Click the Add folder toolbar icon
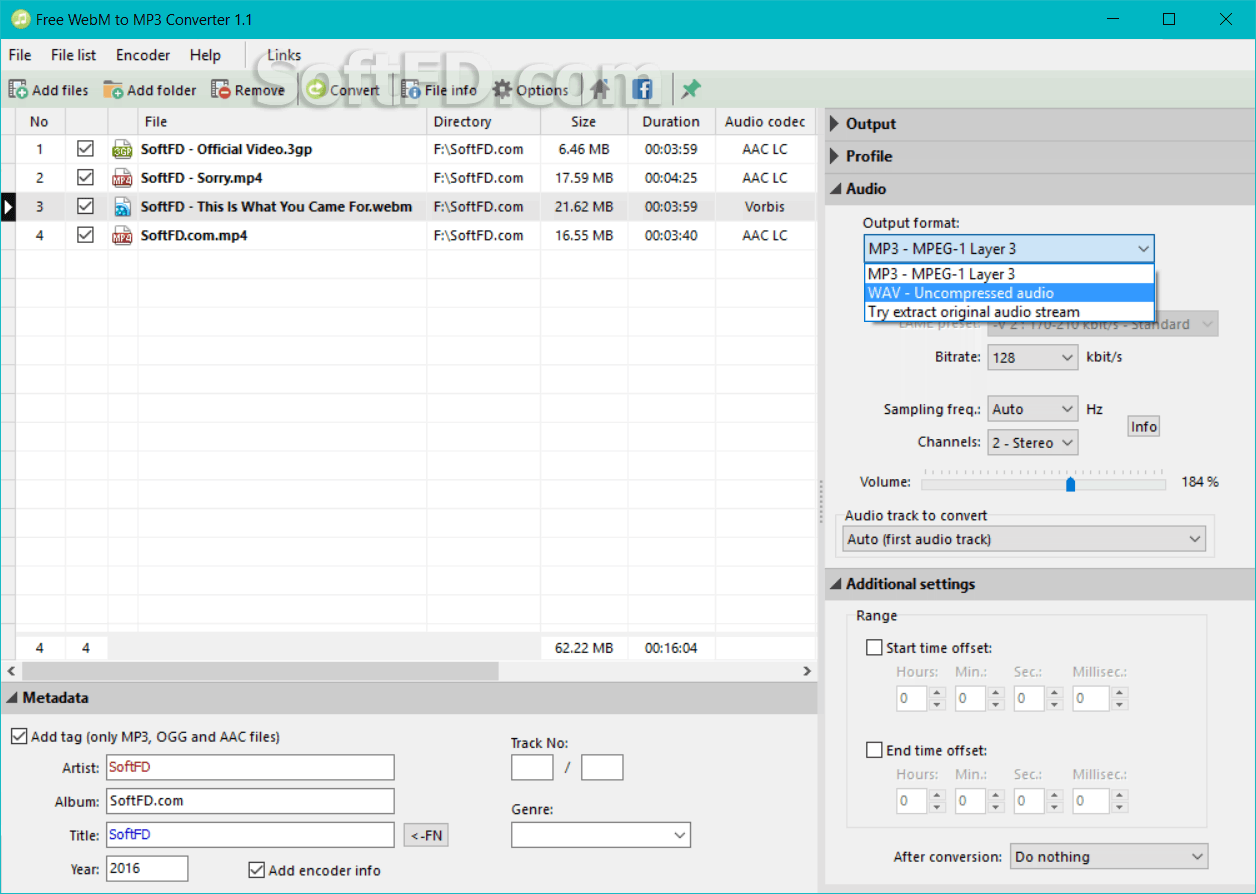 113,90
